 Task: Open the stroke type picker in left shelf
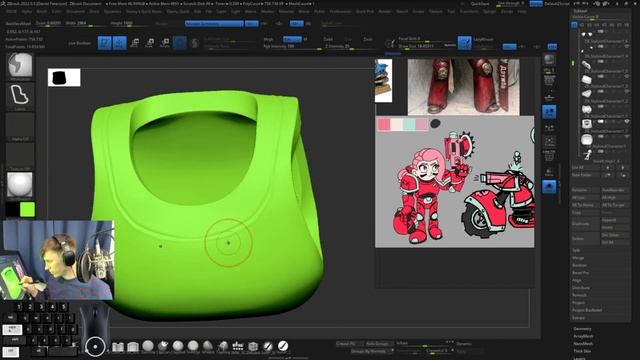20,97
